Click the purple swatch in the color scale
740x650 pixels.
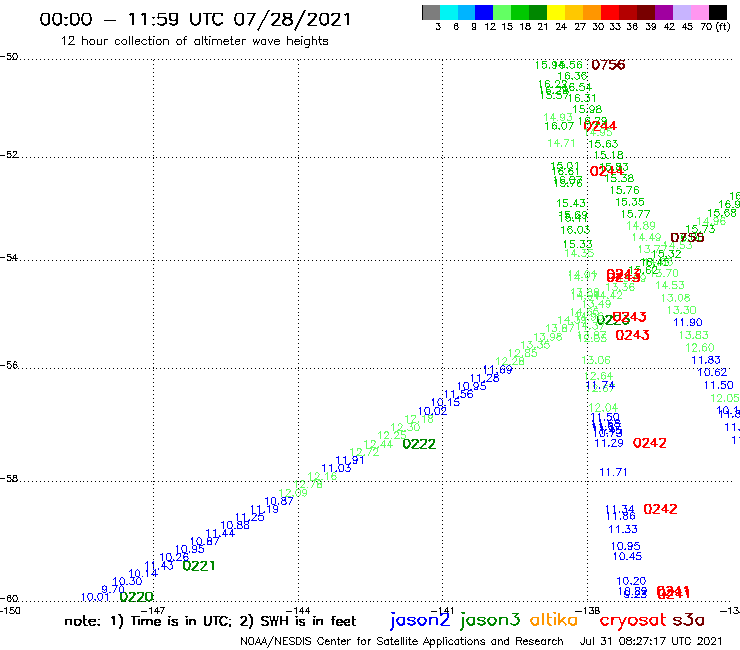coord(664,12)
